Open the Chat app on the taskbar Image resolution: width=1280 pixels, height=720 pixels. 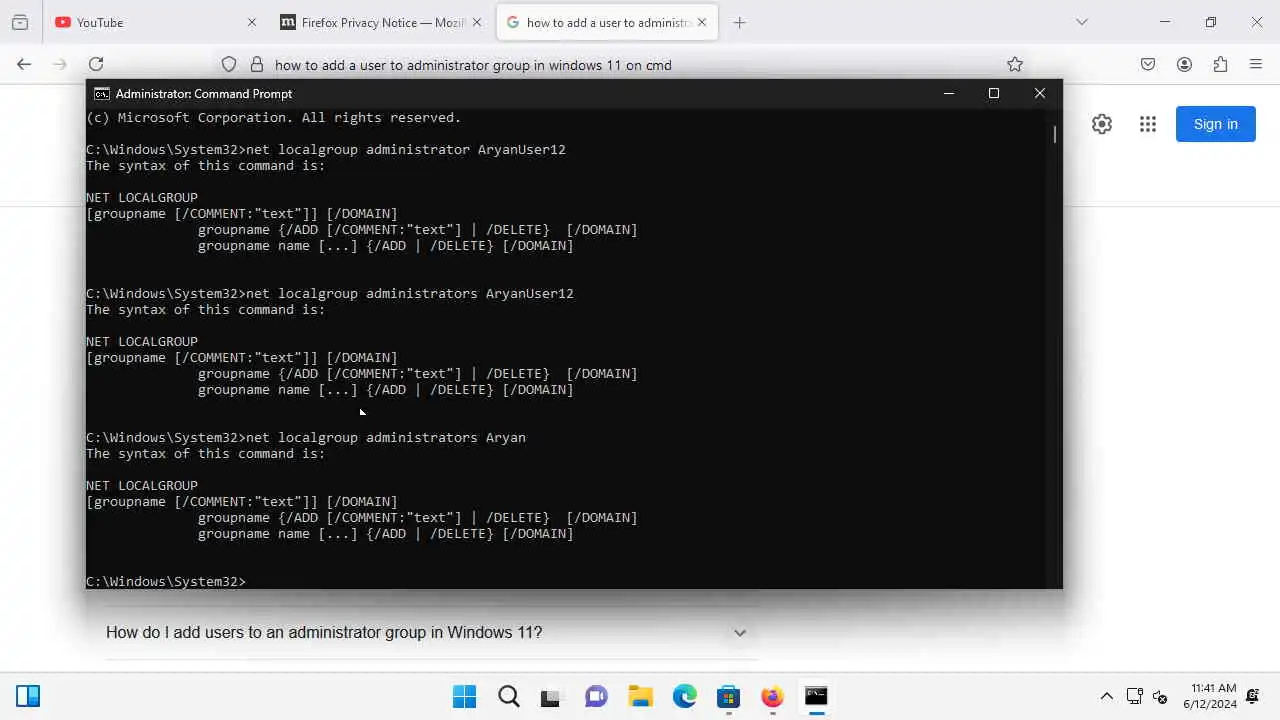coord(596,696)
